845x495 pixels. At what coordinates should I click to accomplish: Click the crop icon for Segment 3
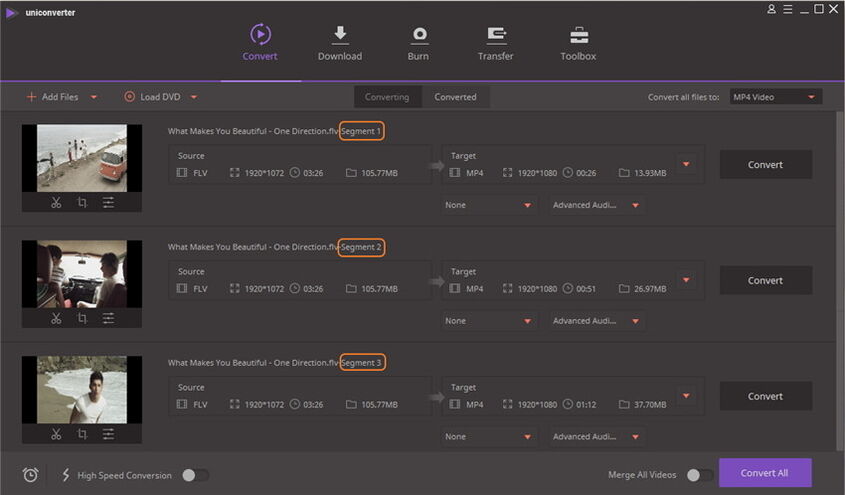point(82,434)
